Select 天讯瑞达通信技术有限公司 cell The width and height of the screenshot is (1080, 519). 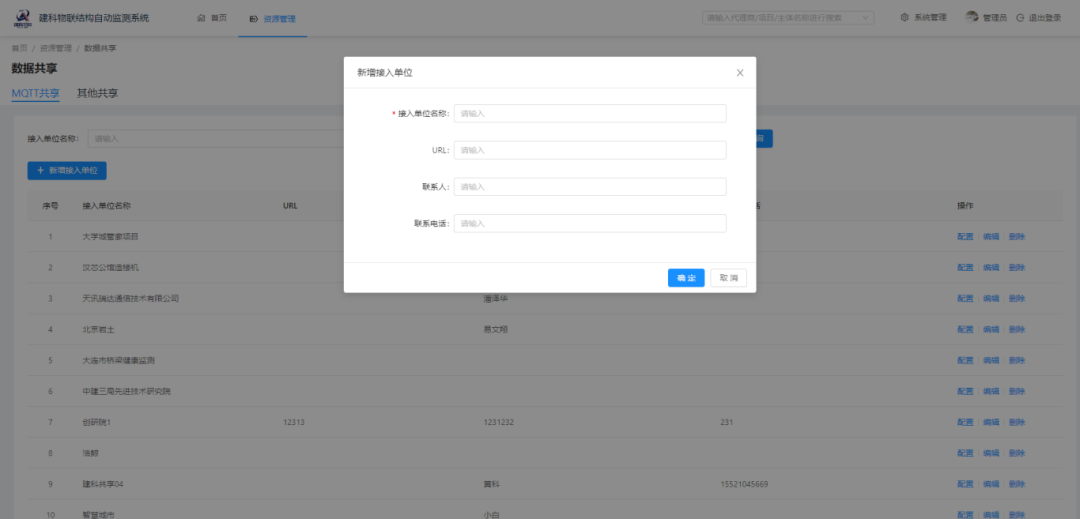(130, 299)
